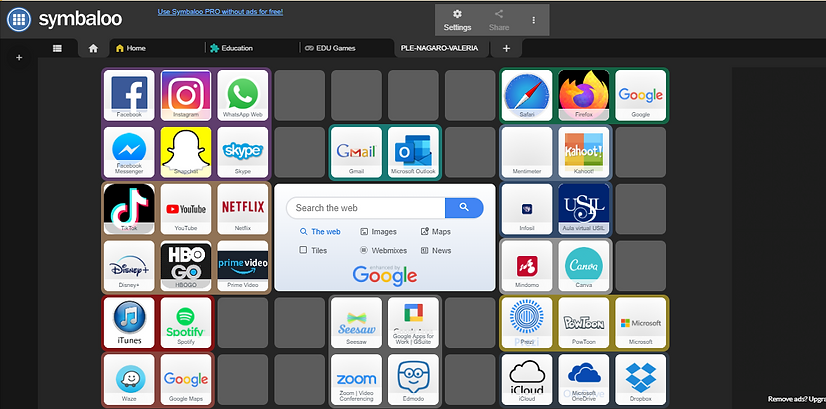Viewport: 826px width, 409px height.
Task: Open the Snapchat ghost tile
Action: (186, 152)
